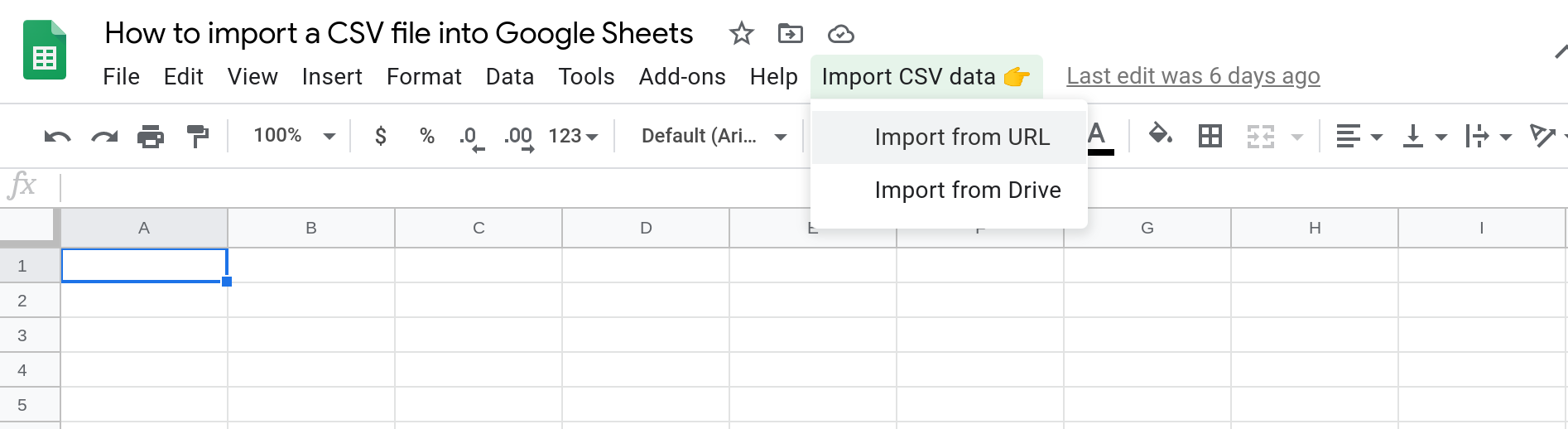The height and width of the screenshot is (429, 1568).
Task: Select cell A1
Action: [x=144, y=266]
